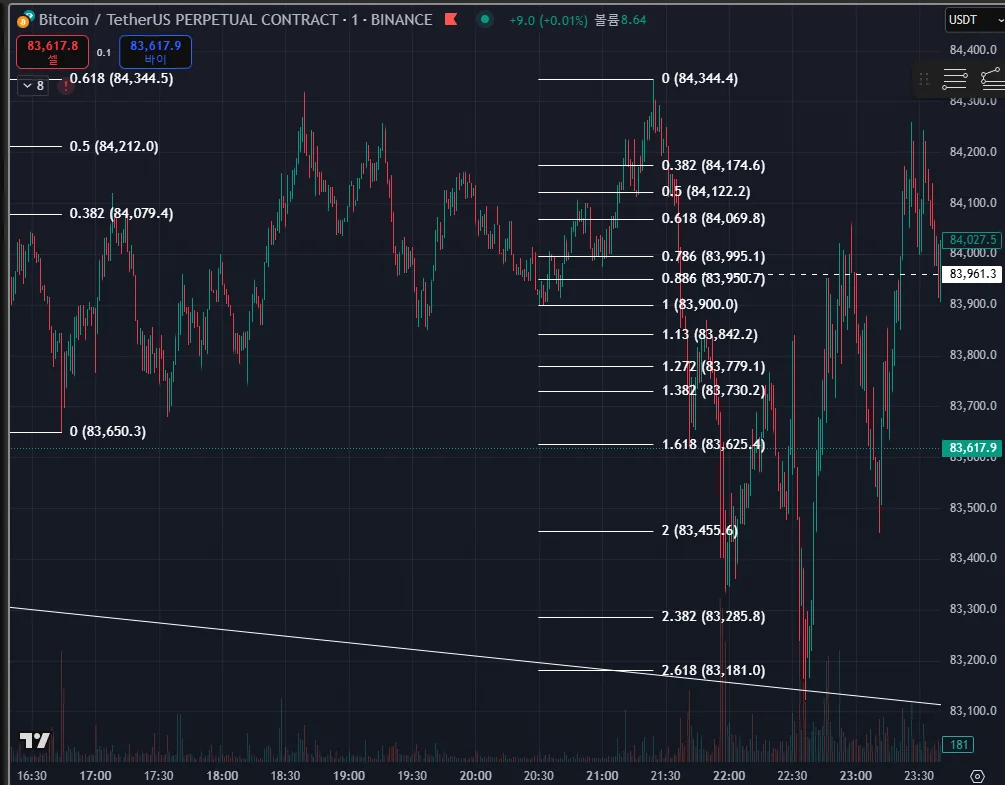Click the 83,961.3 crosshair price label

coord(972,274)
